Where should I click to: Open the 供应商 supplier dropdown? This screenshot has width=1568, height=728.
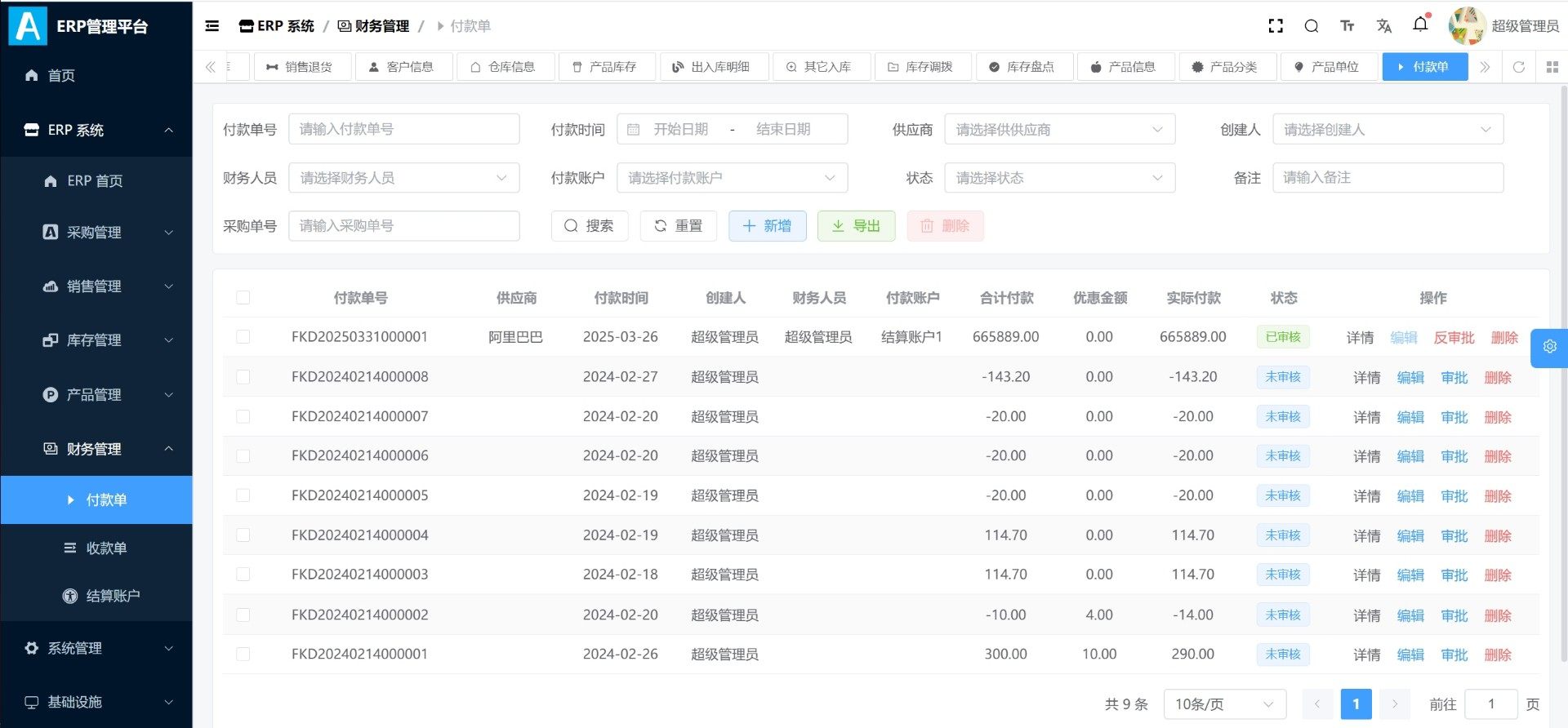[x=1059, y=130]
